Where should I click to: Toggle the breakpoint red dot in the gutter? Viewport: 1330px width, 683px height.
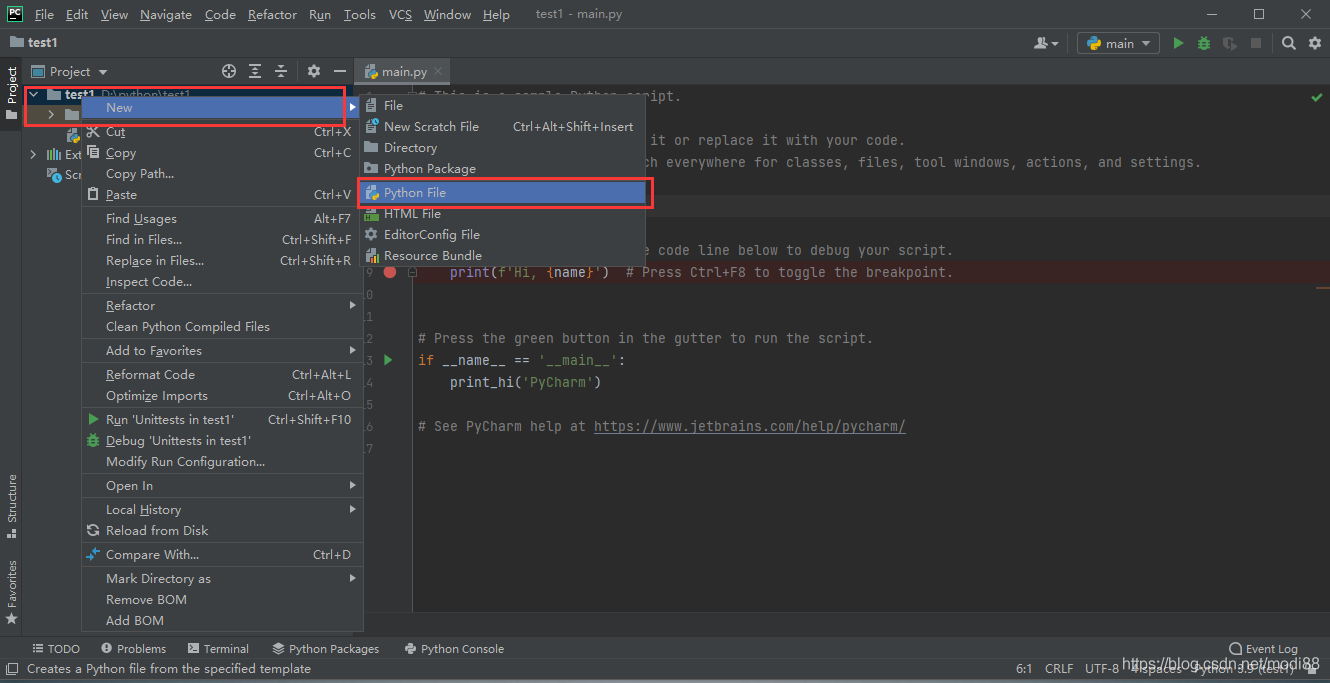(389, 271)
